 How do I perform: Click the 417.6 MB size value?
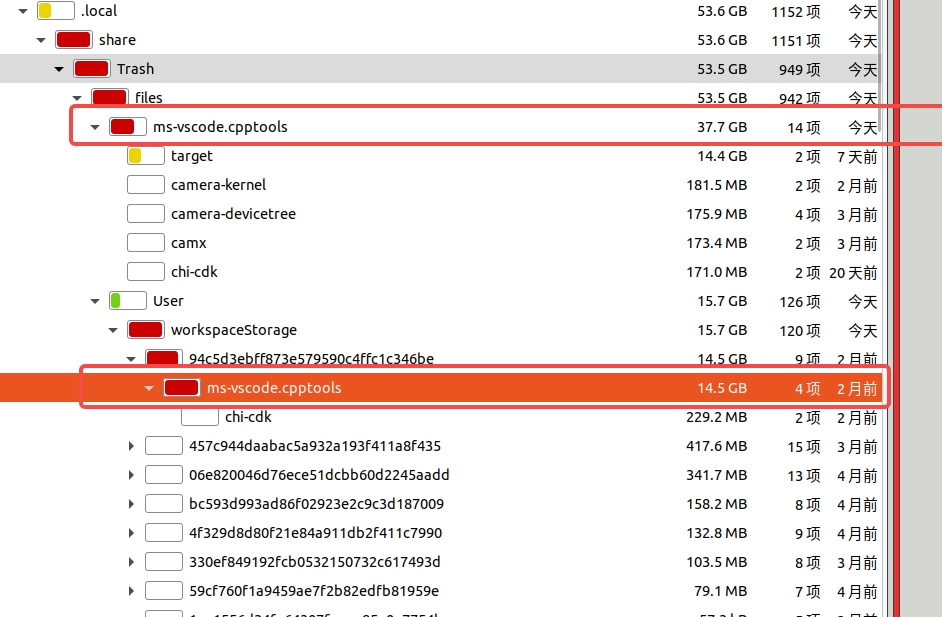[x=716, y=446]
